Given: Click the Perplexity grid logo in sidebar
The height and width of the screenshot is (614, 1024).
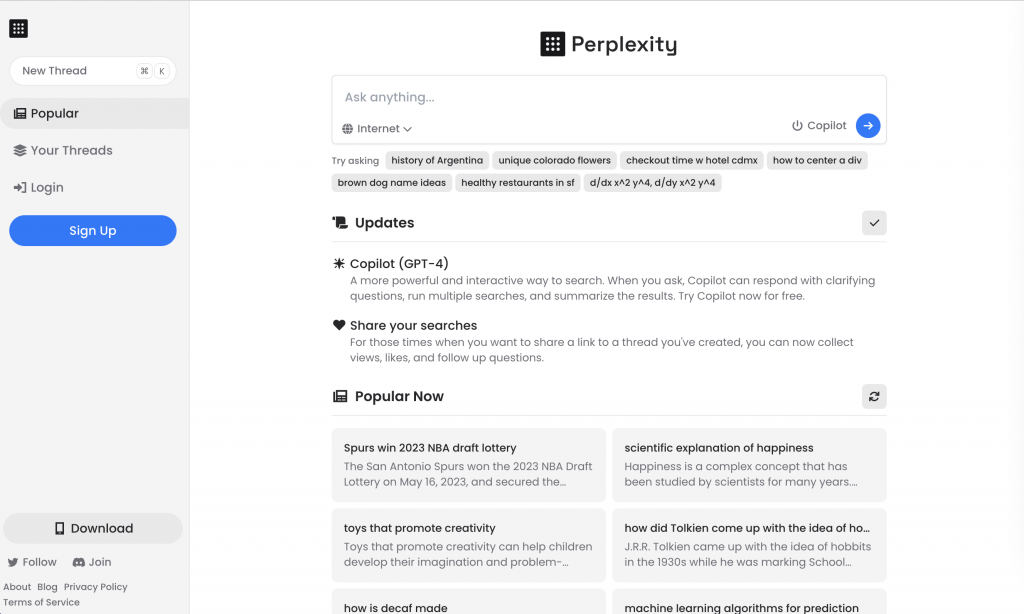Looking at the screenshot, I should [18, 29].
